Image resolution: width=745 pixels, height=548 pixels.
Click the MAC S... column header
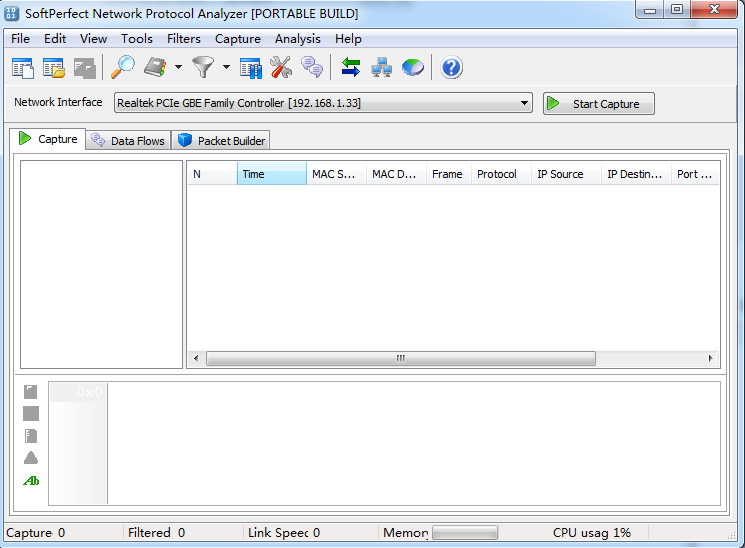click(336, 174)
